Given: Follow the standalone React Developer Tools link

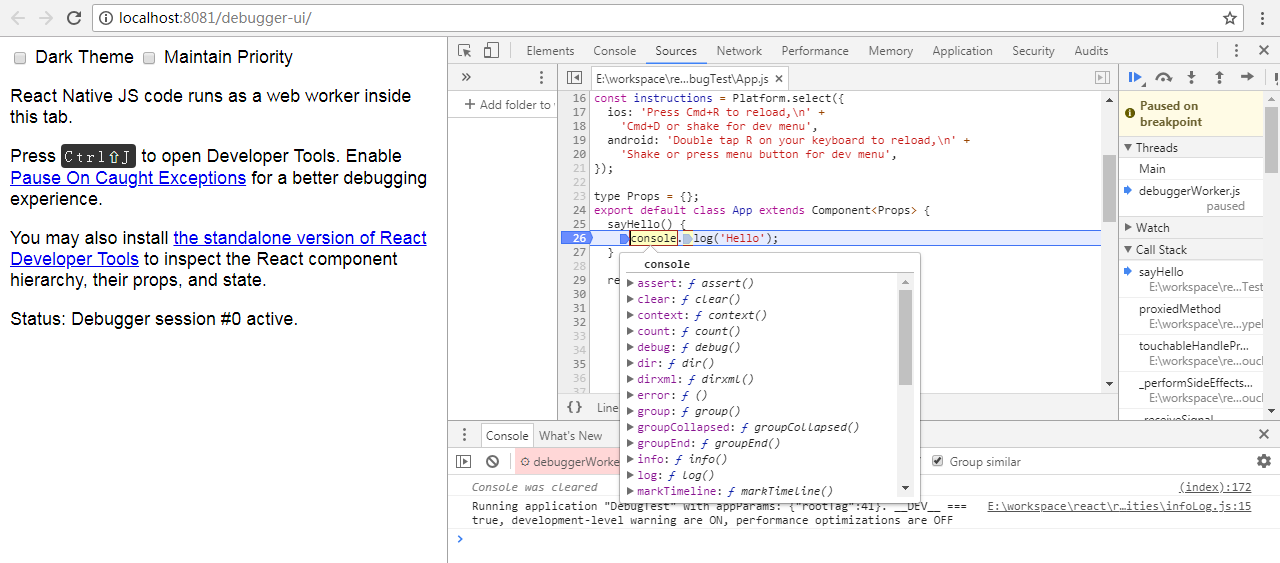Looking at the screenshot, I should (300, 238).
